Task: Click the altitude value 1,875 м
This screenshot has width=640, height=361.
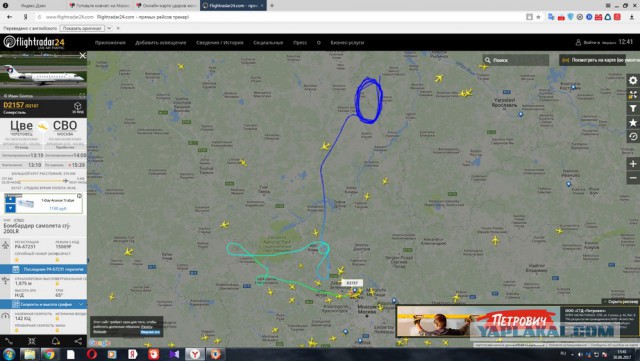Action: (x=23, y=283)
